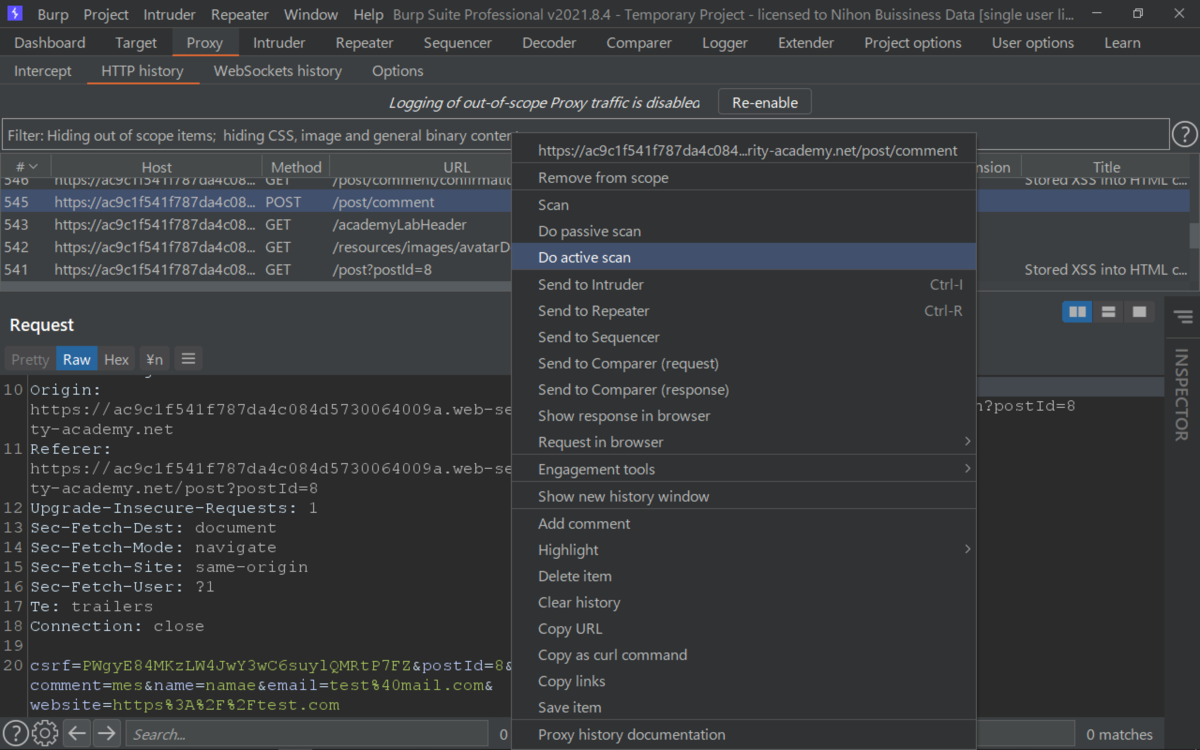Open the Project options tab

(x=913, y=43)
